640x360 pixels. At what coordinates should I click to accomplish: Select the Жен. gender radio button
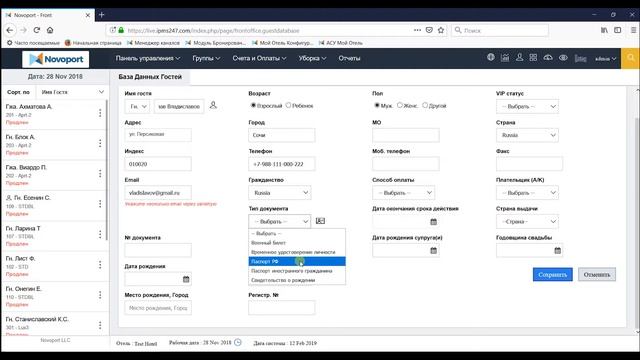coord(400,105)
